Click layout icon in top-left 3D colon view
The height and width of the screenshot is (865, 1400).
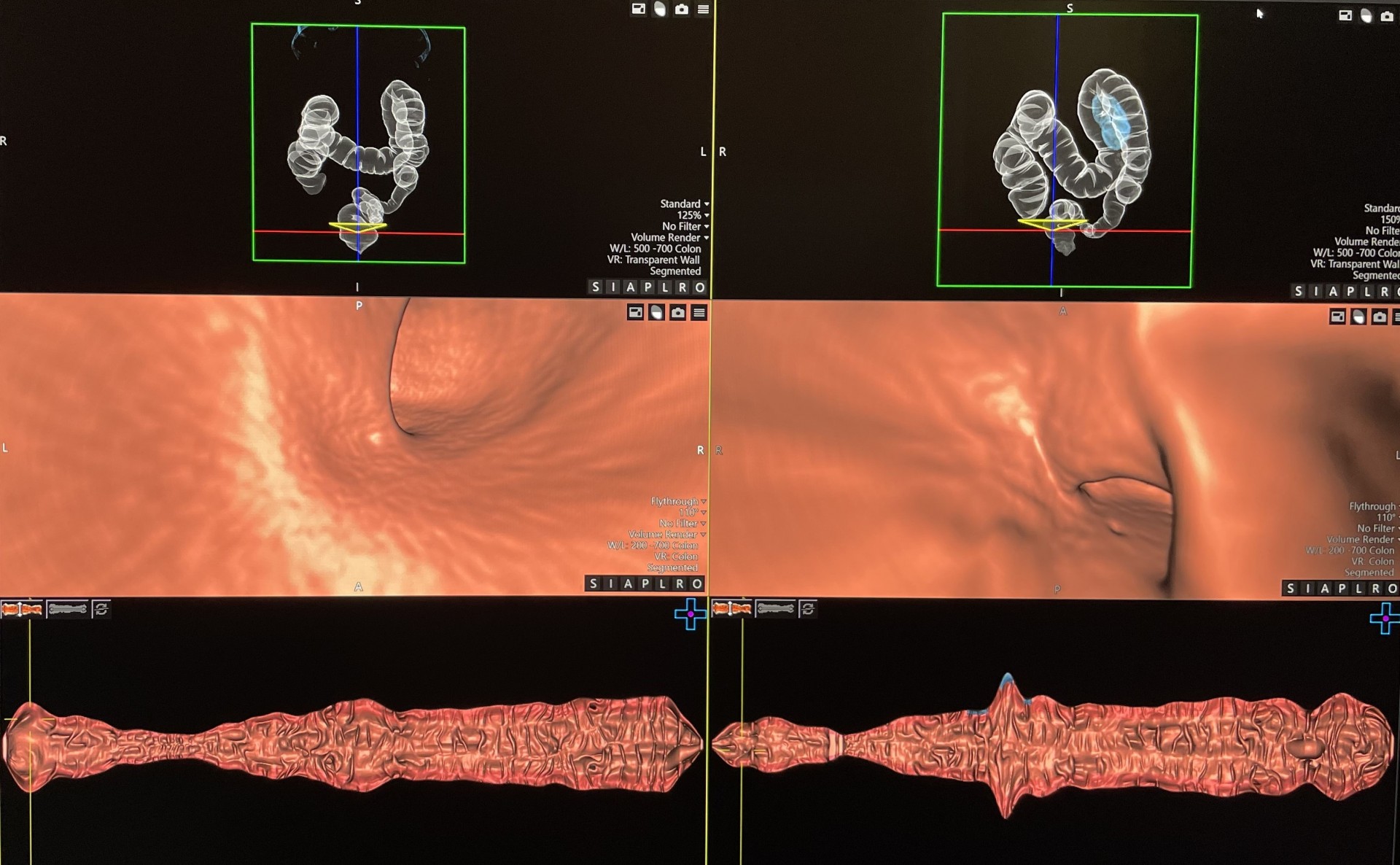pos(638,9)
